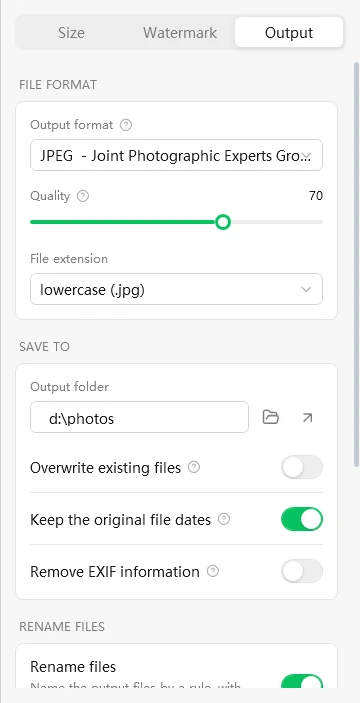This screenshot has width=360, height=703.
Task: Open output folder via arrow icon
Action: click(x=307, y=417)
